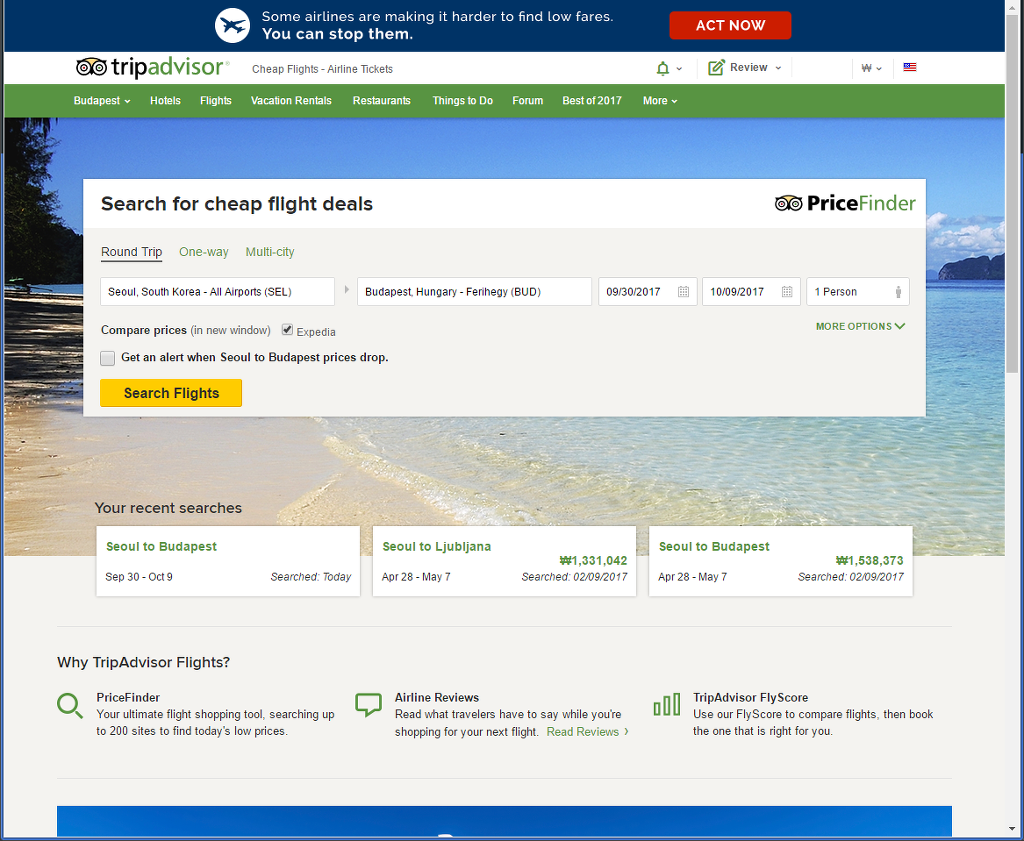Click the Search Flights button

[x=171, y=393]
